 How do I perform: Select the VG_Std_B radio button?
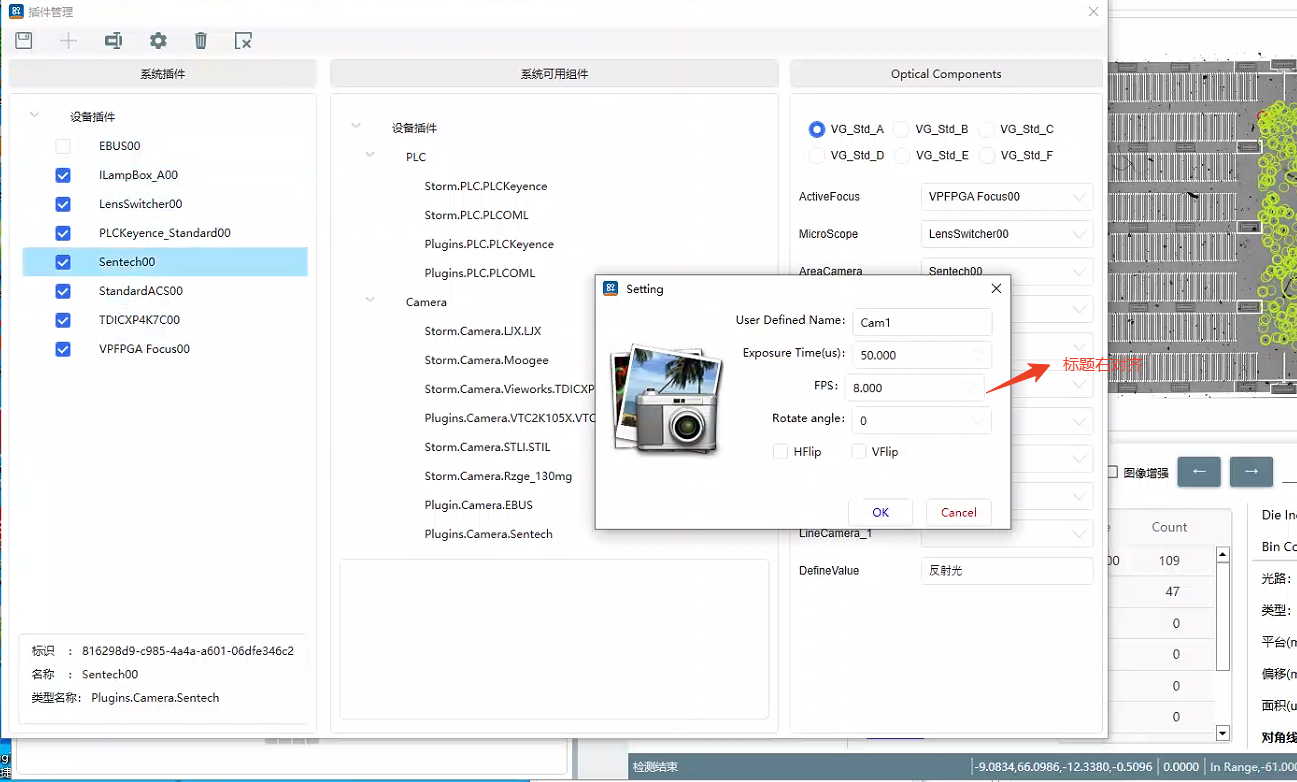tap(902, 129)
